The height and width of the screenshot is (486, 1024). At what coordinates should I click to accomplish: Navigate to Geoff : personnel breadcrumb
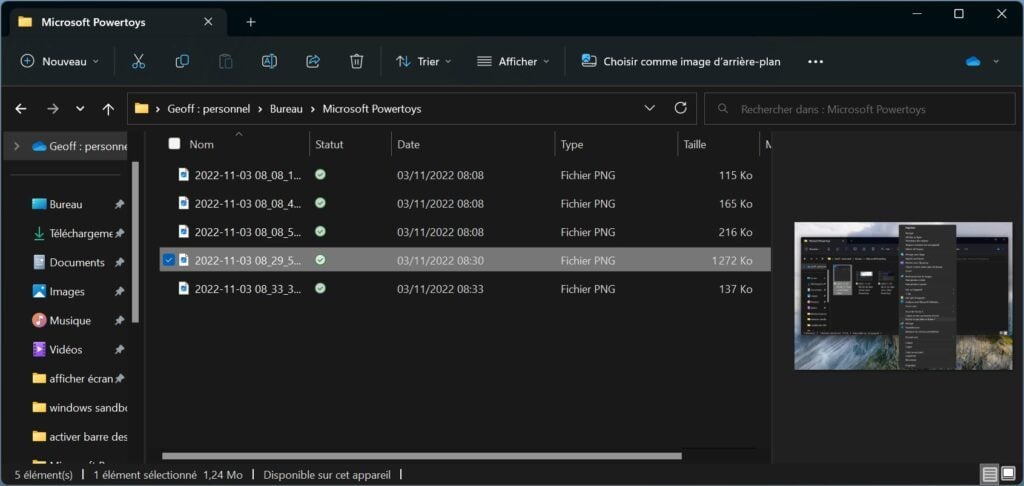[x=208, y=109]
